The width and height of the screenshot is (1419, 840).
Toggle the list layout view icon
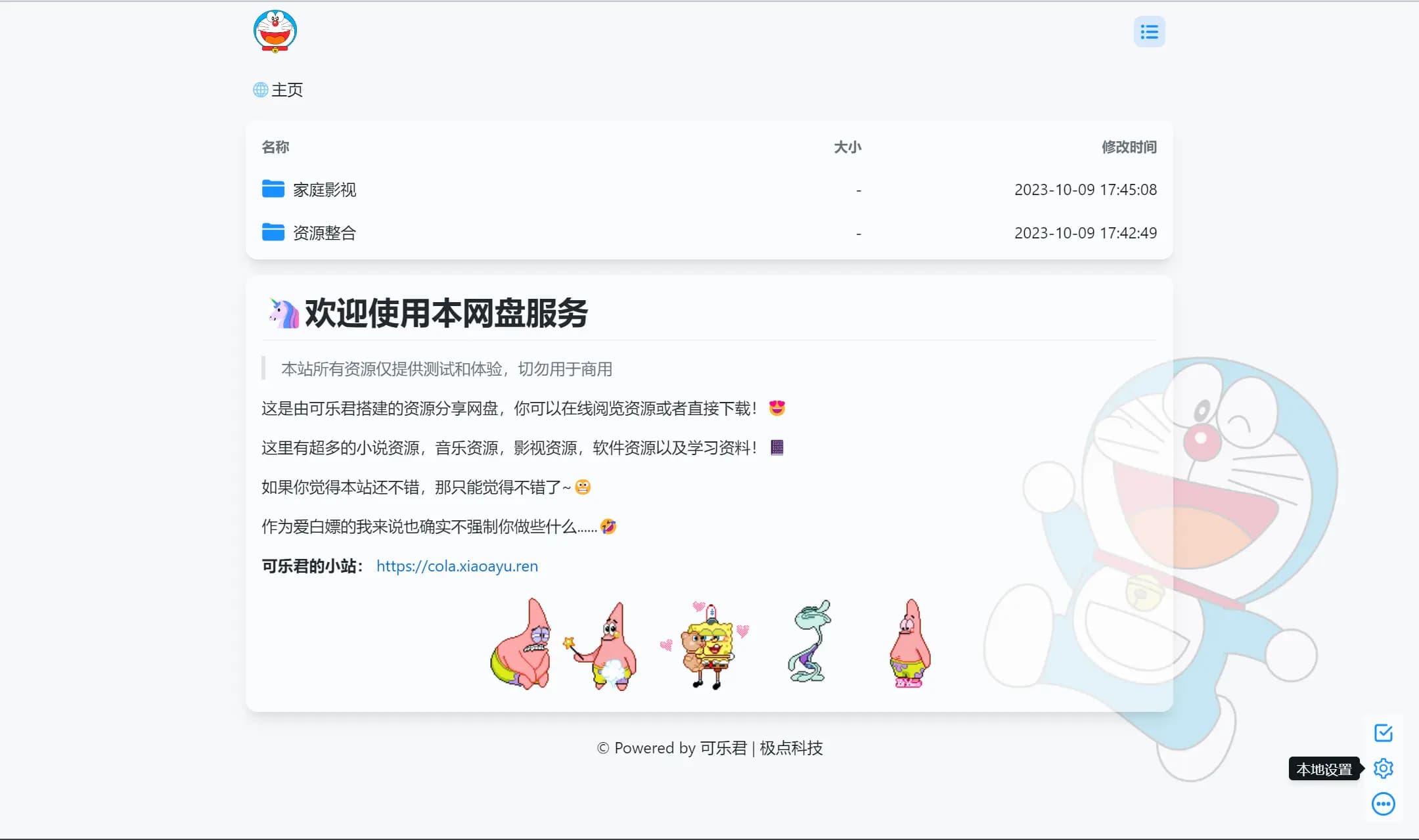[x=1149, y=32]
